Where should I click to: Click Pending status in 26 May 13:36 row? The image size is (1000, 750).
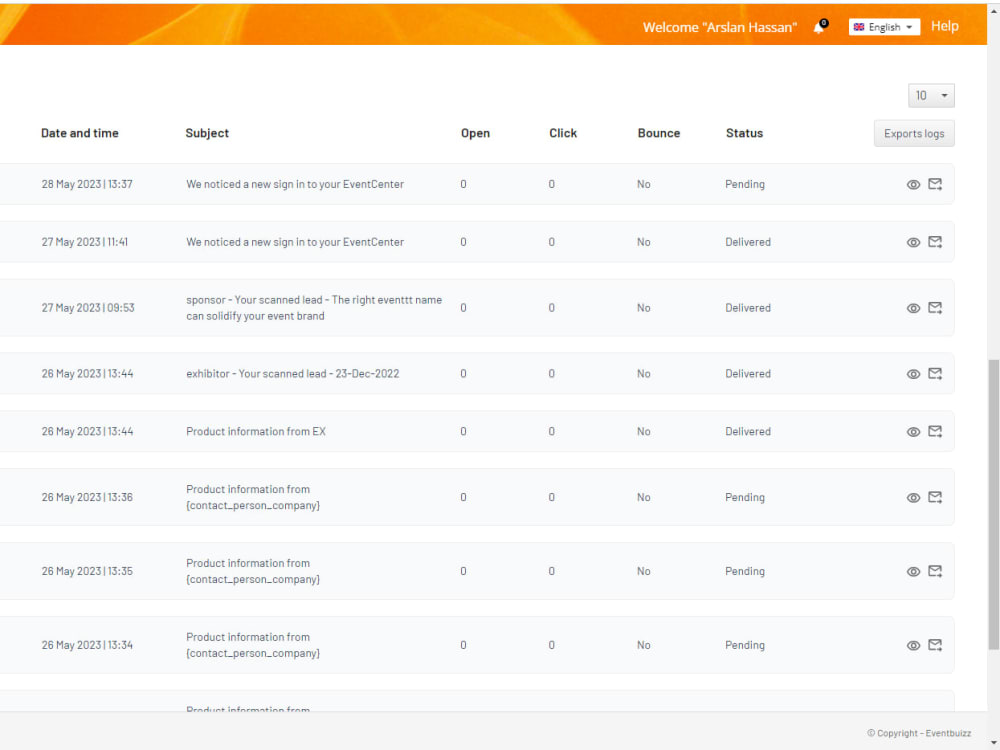(745, 497)
